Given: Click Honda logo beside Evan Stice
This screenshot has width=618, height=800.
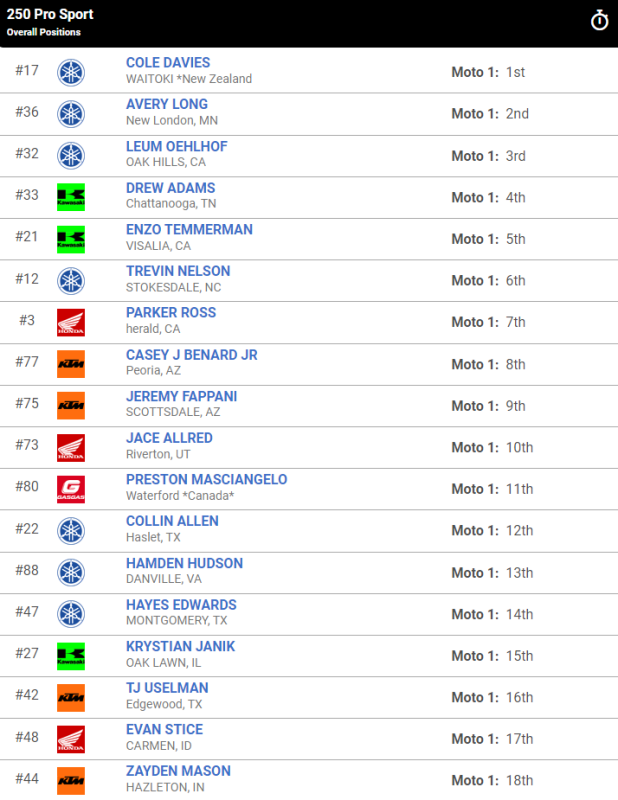Looking at the screenshot, I should [x=71, y=739].
